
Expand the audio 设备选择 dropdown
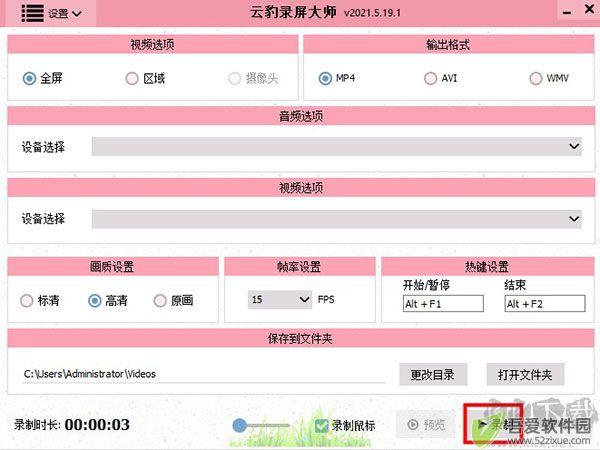click(x=337, y=147)
